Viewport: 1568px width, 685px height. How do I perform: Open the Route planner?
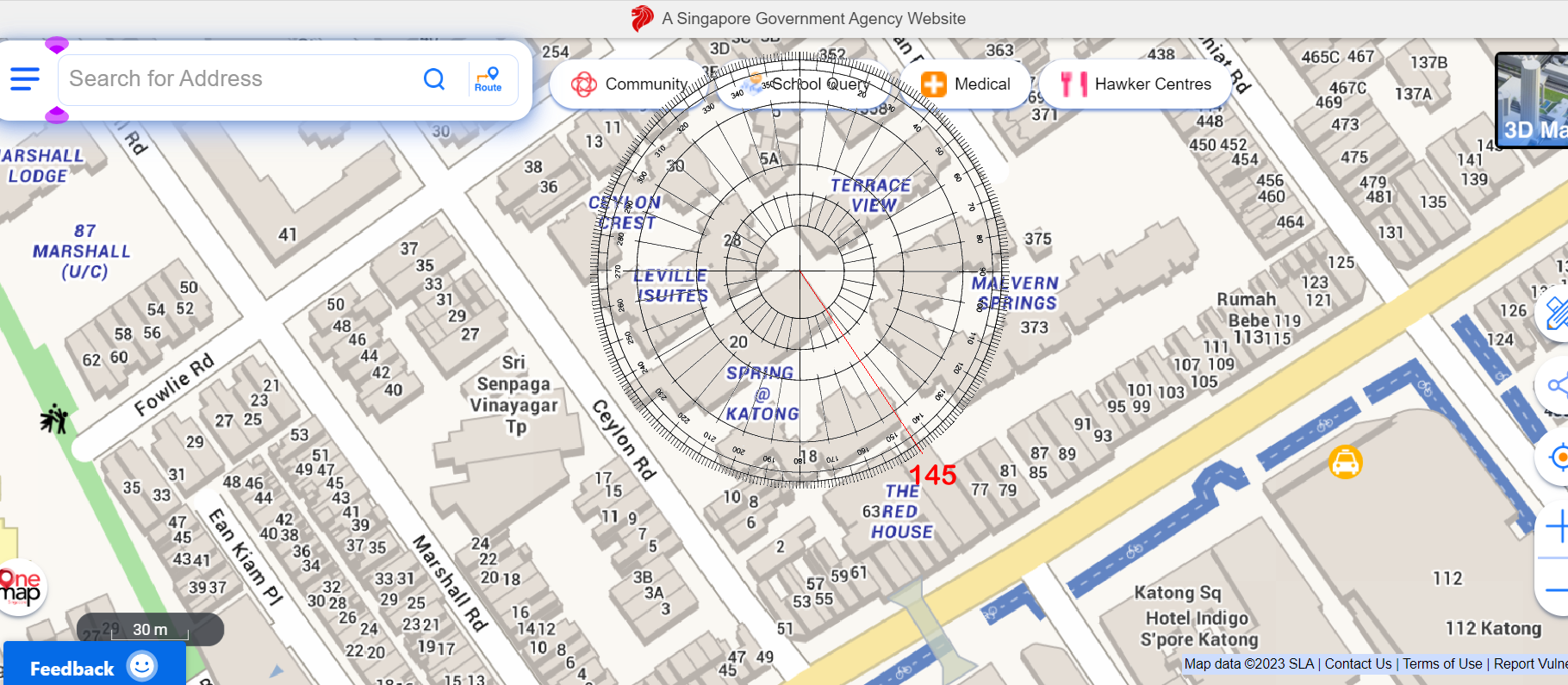(488, 79)
